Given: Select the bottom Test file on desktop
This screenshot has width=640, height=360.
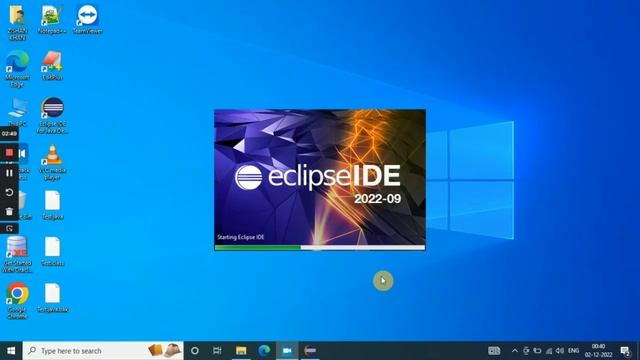Looking at the screenshot, I should 52,298.
